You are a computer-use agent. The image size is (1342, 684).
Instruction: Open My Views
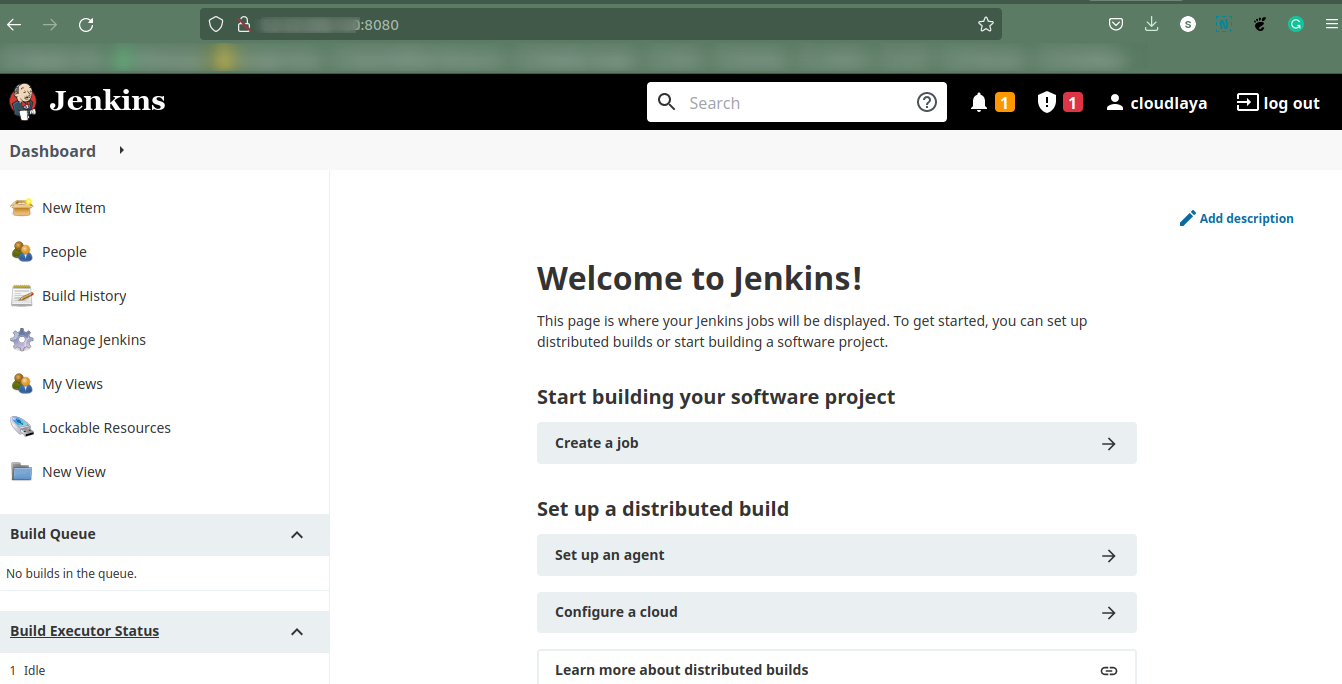click(x=72, y=384)
